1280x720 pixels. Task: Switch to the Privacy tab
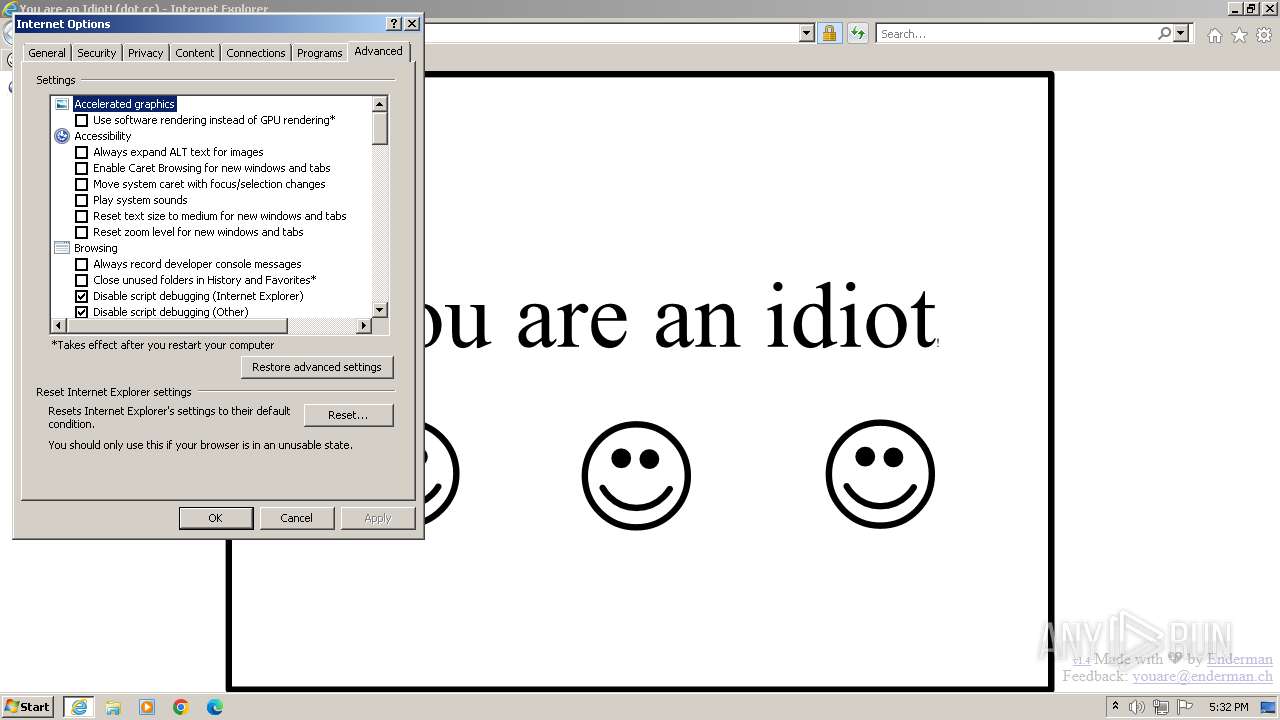145,53
